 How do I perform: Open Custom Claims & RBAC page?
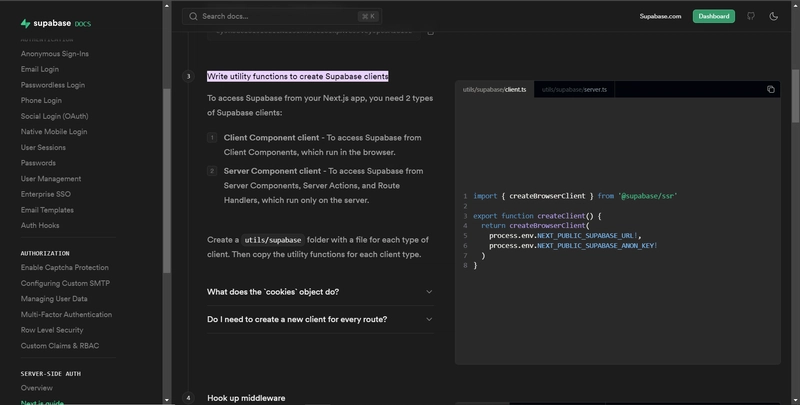[x=60, y=345]
